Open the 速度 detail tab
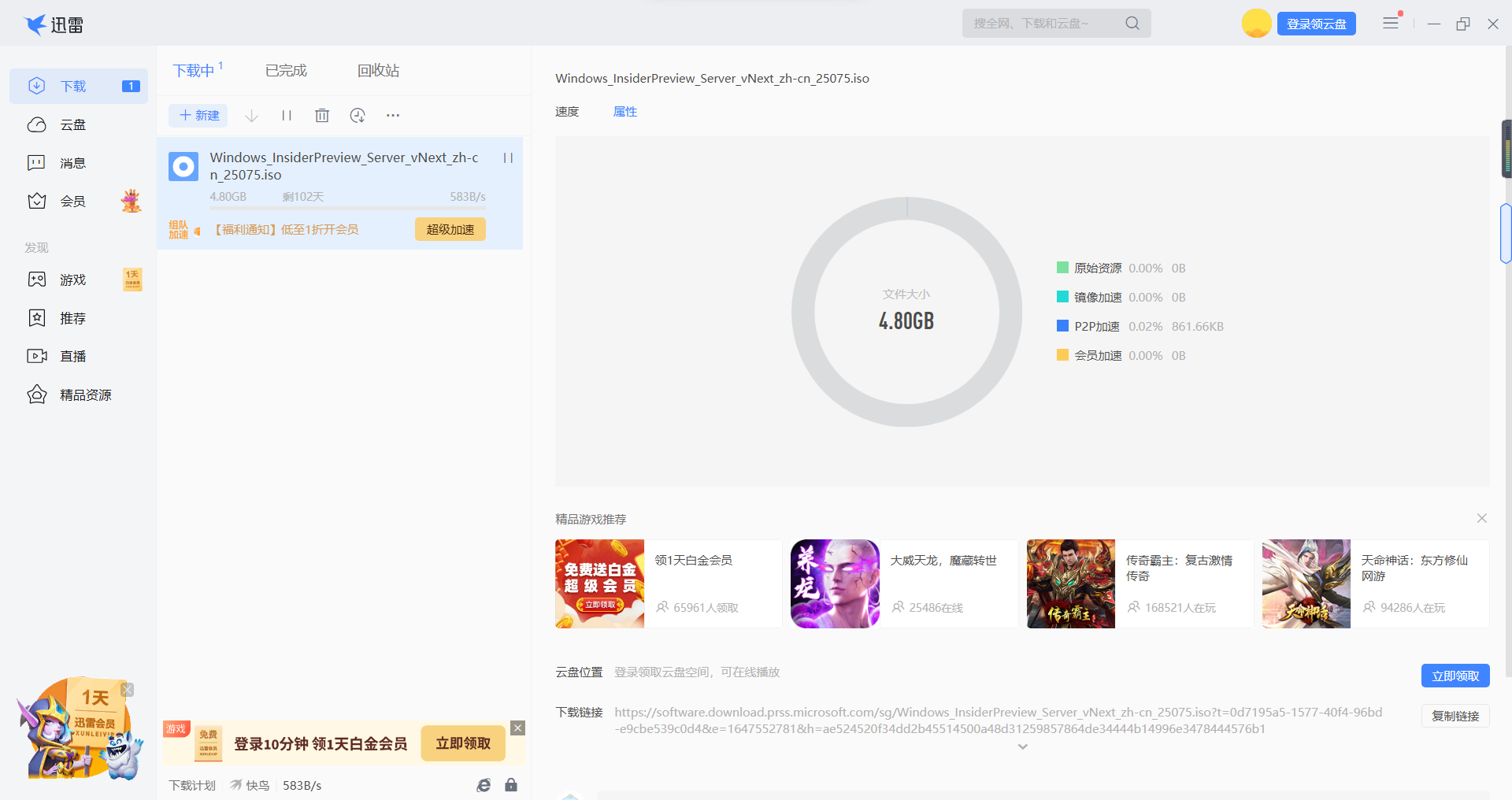The width and height of the screenshot is (1512, 800). (567, 112)
